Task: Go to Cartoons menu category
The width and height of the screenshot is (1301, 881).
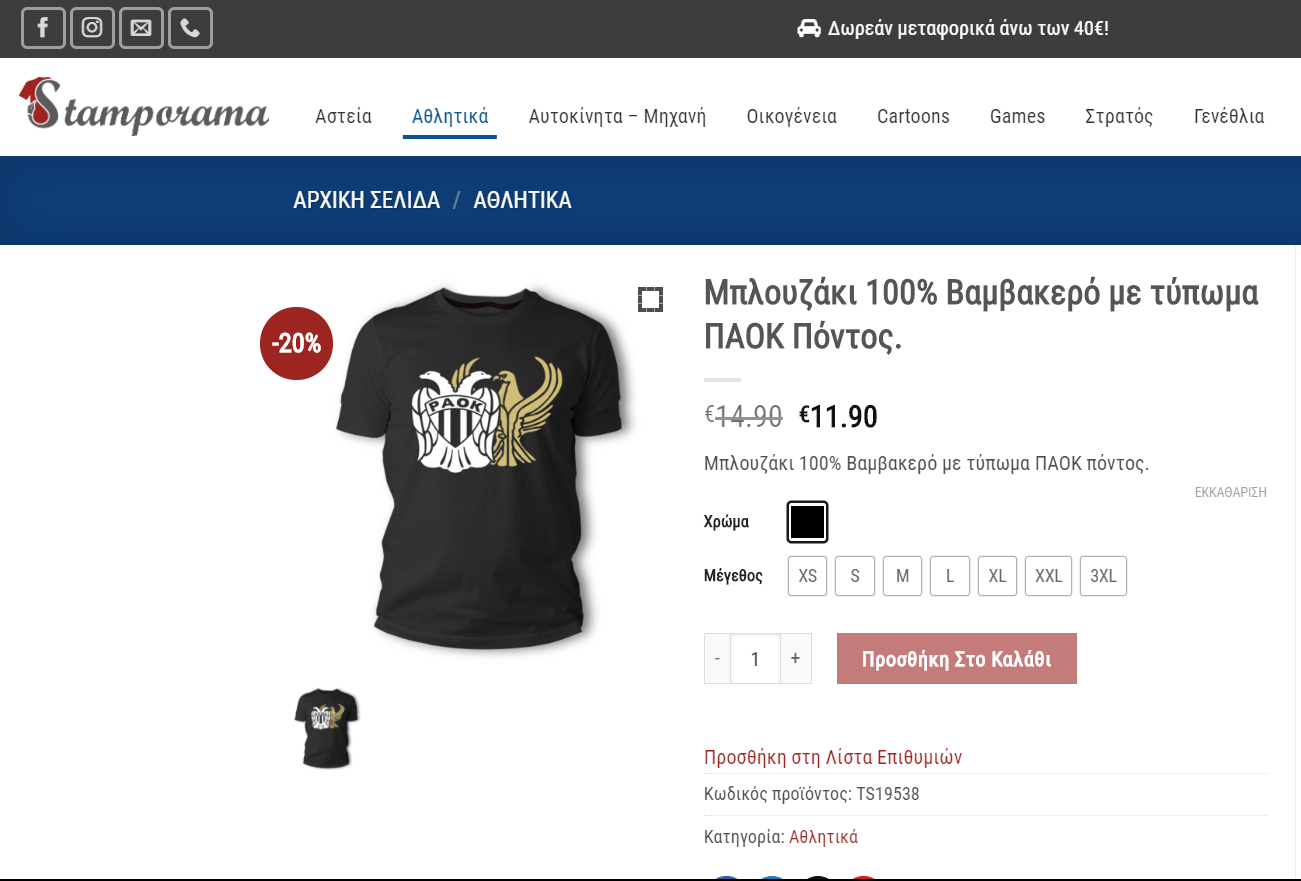Action: [913, 116]
